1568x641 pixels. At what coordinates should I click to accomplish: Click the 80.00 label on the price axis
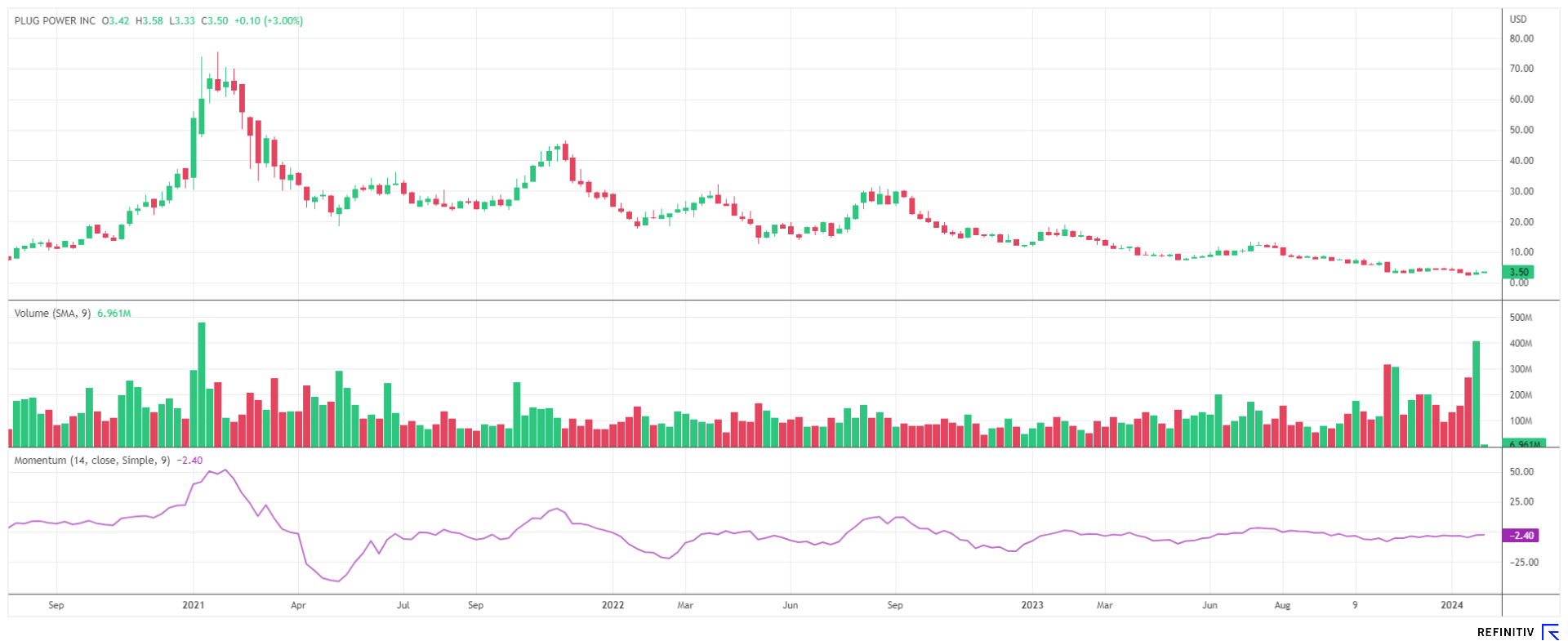pyautogui.click(x=1521, y=38)
